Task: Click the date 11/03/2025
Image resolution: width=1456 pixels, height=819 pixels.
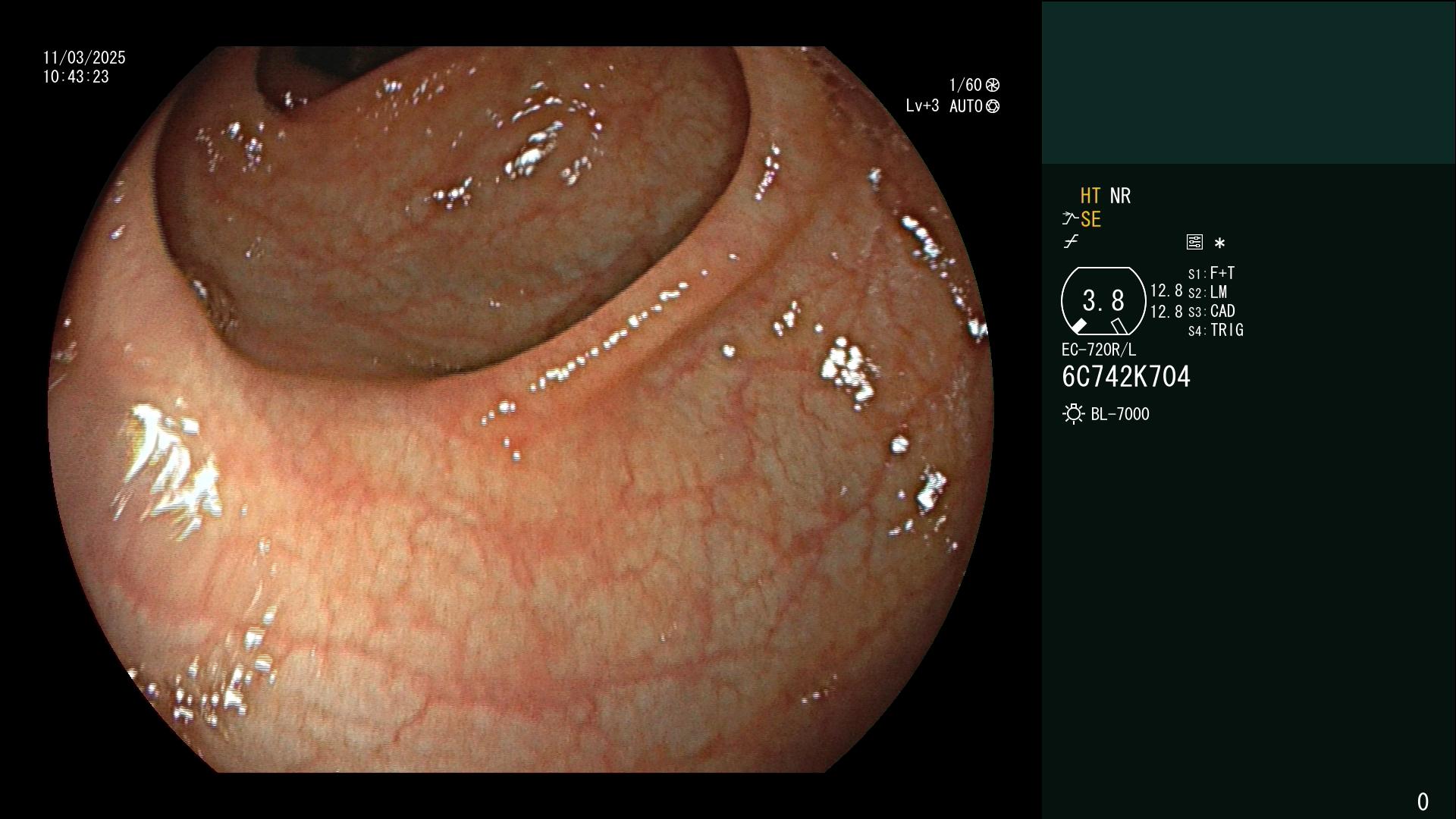Action: pyautogui.click(x=84, y=58)
